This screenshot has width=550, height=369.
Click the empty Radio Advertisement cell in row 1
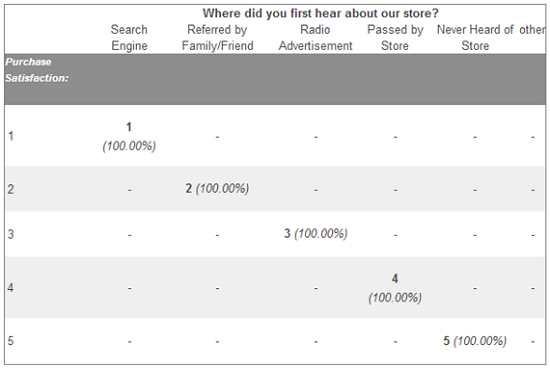(x=316, y=137)
